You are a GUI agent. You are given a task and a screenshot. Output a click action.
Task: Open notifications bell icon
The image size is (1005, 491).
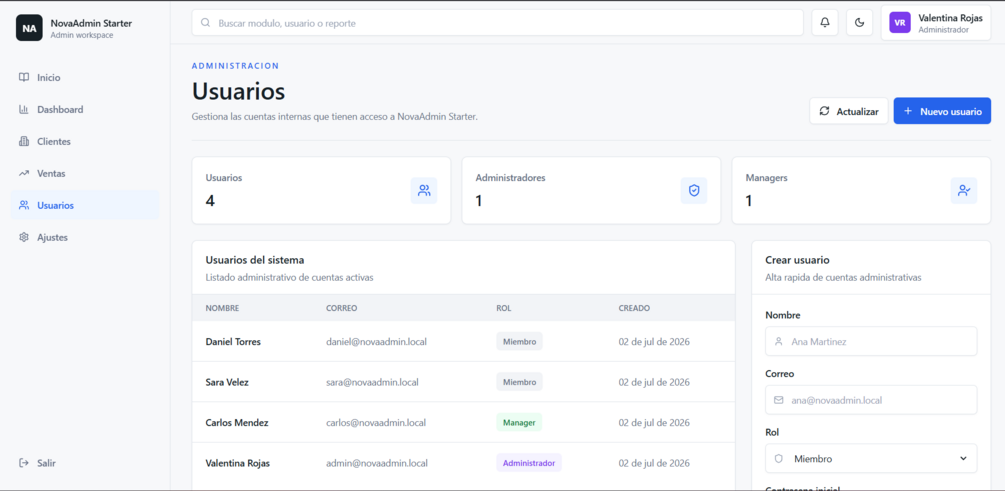[x=825, y=22]
